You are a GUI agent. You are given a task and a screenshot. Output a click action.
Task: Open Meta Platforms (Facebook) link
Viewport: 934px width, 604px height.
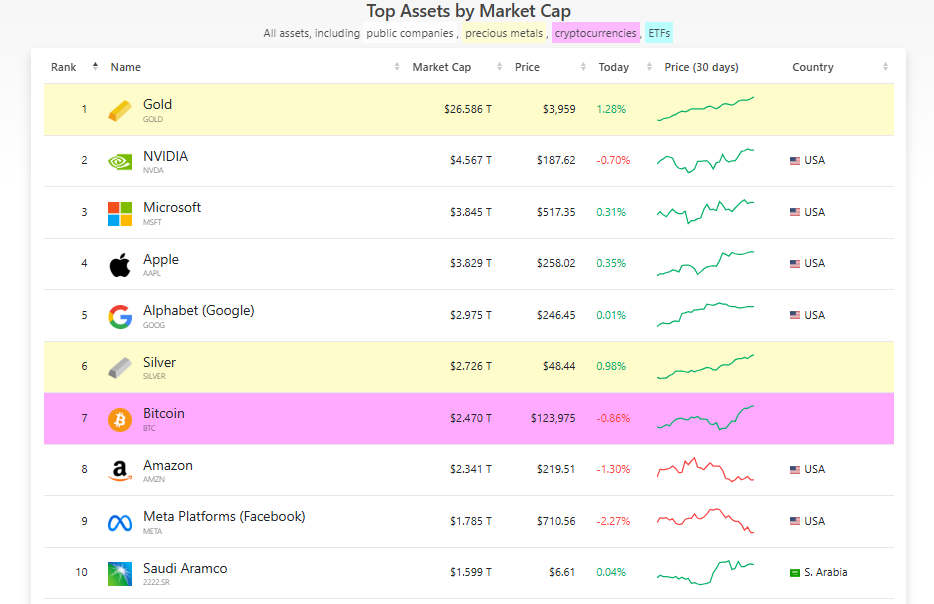pos(224,516)
